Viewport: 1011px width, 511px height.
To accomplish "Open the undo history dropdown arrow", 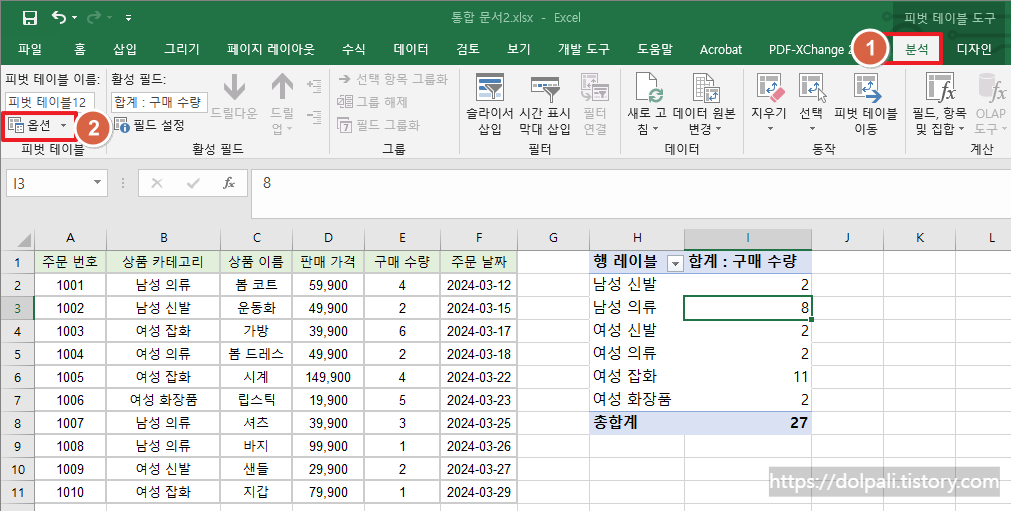I will pos(74,18).
